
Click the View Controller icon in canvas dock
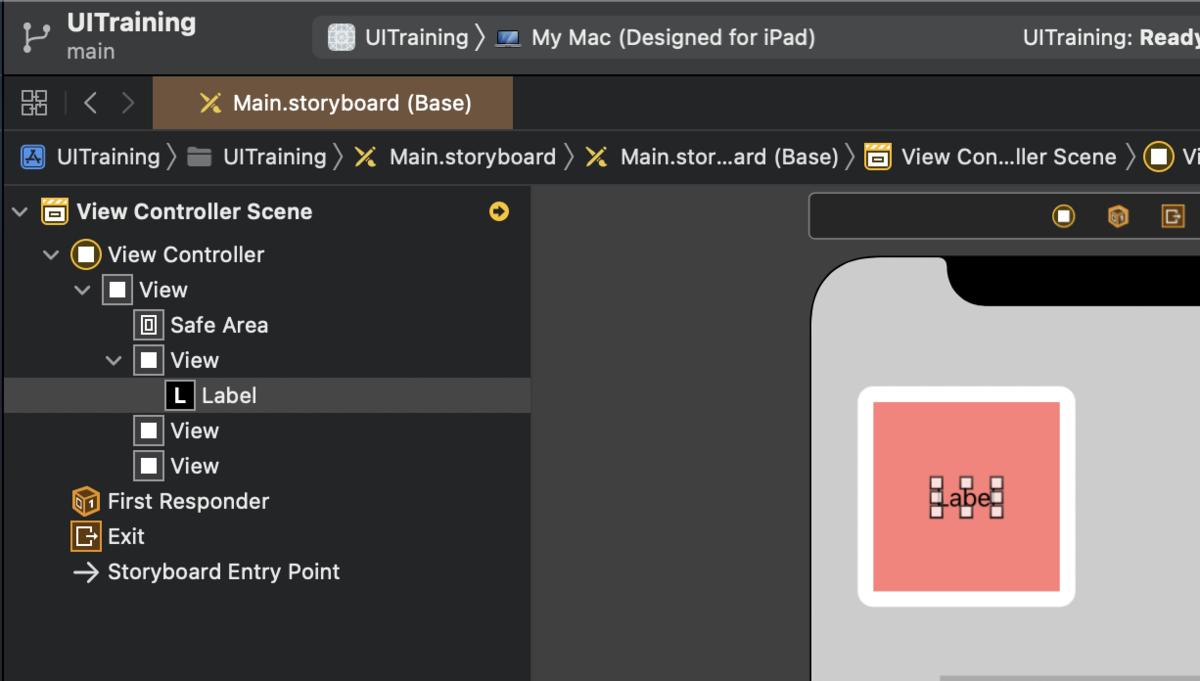point(1063,216)
